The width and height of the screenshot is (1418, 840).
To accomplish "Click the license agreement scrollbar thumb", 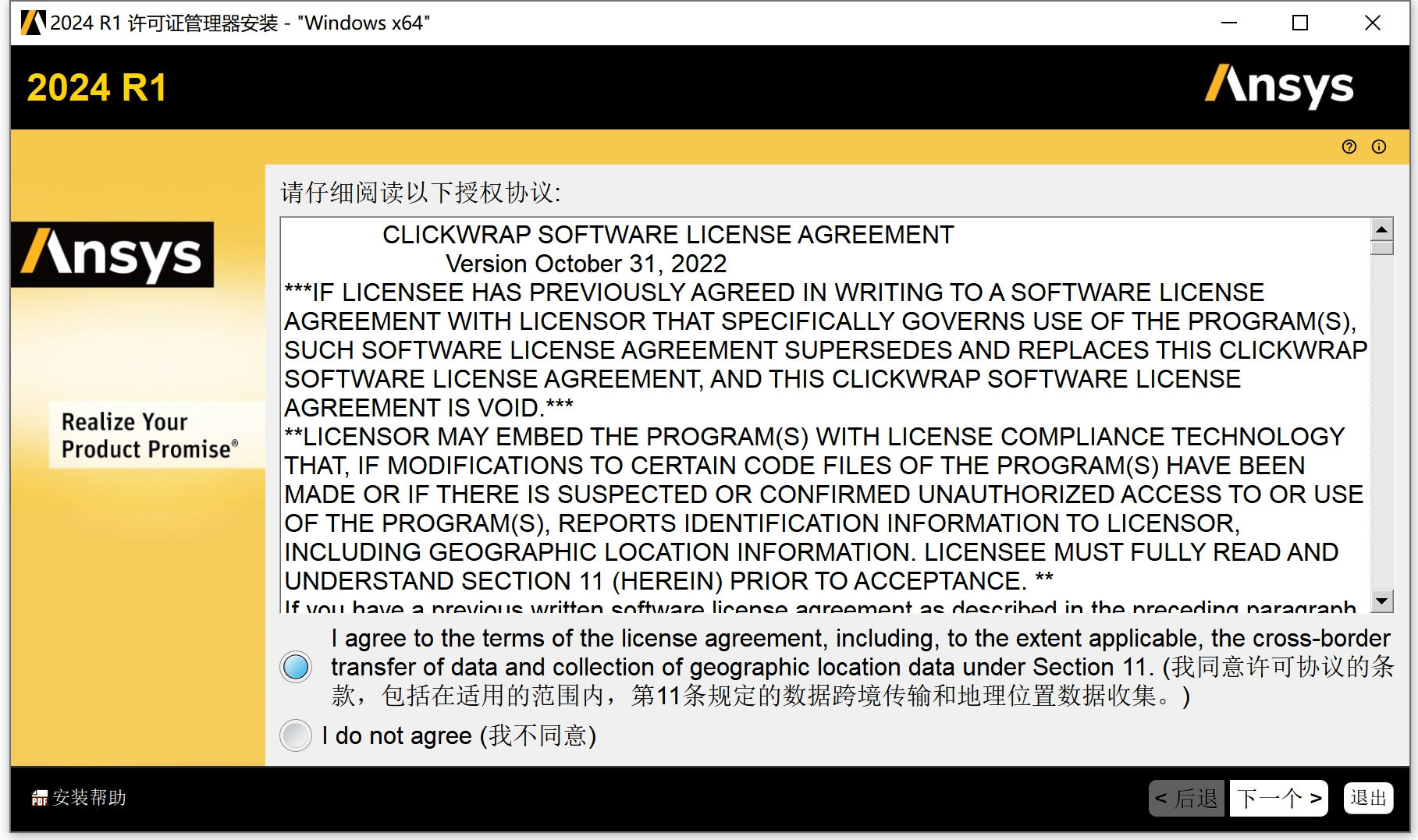I will point(1381,248).
